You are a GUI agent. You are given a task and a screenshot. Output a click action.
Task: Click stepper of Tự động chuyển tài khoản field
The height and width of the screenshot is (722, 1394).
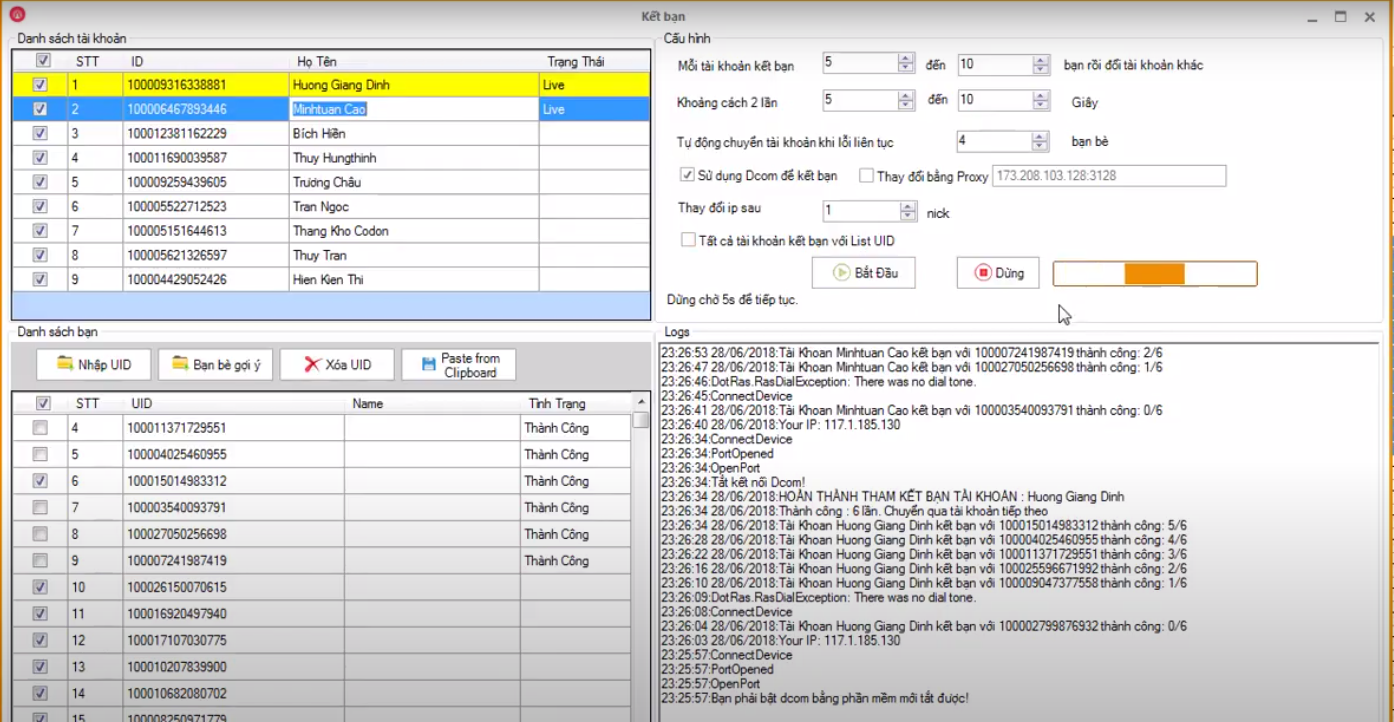tap(1041, 141)
